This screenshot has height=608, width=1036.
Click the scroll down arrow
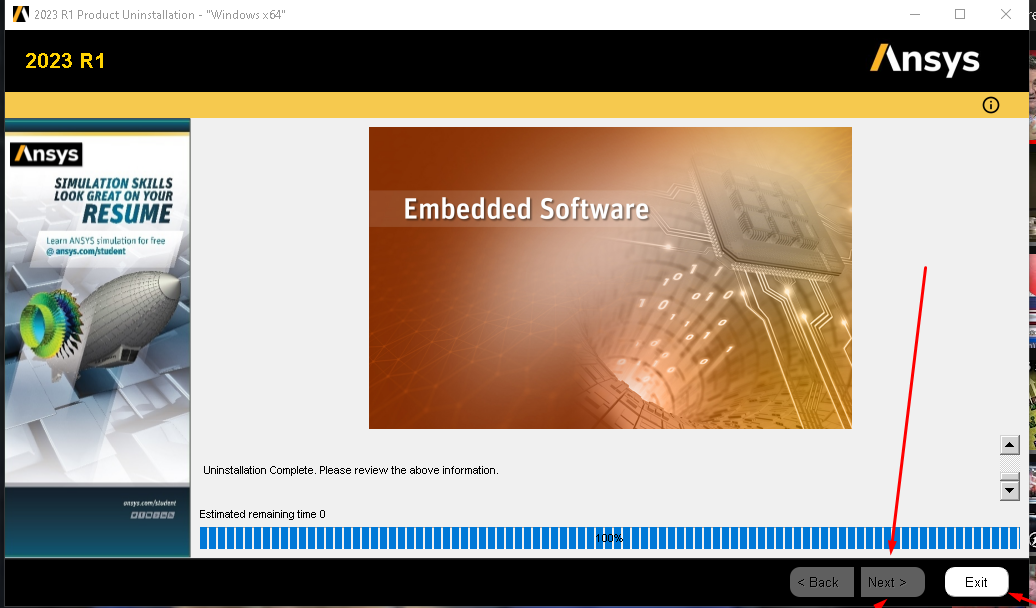point(1009,490)
